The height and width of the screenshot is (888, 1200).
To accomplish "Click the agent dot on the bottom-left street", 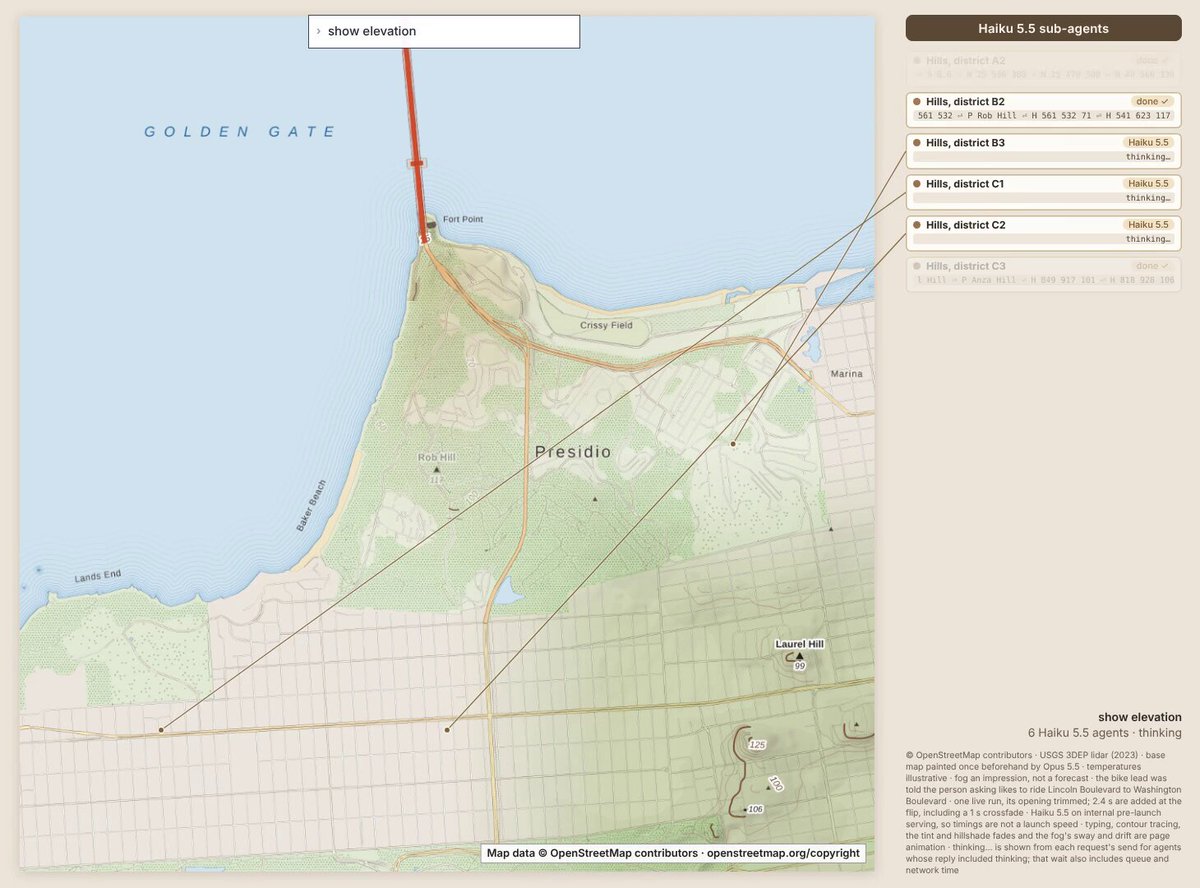I will [x=161, y=730].
